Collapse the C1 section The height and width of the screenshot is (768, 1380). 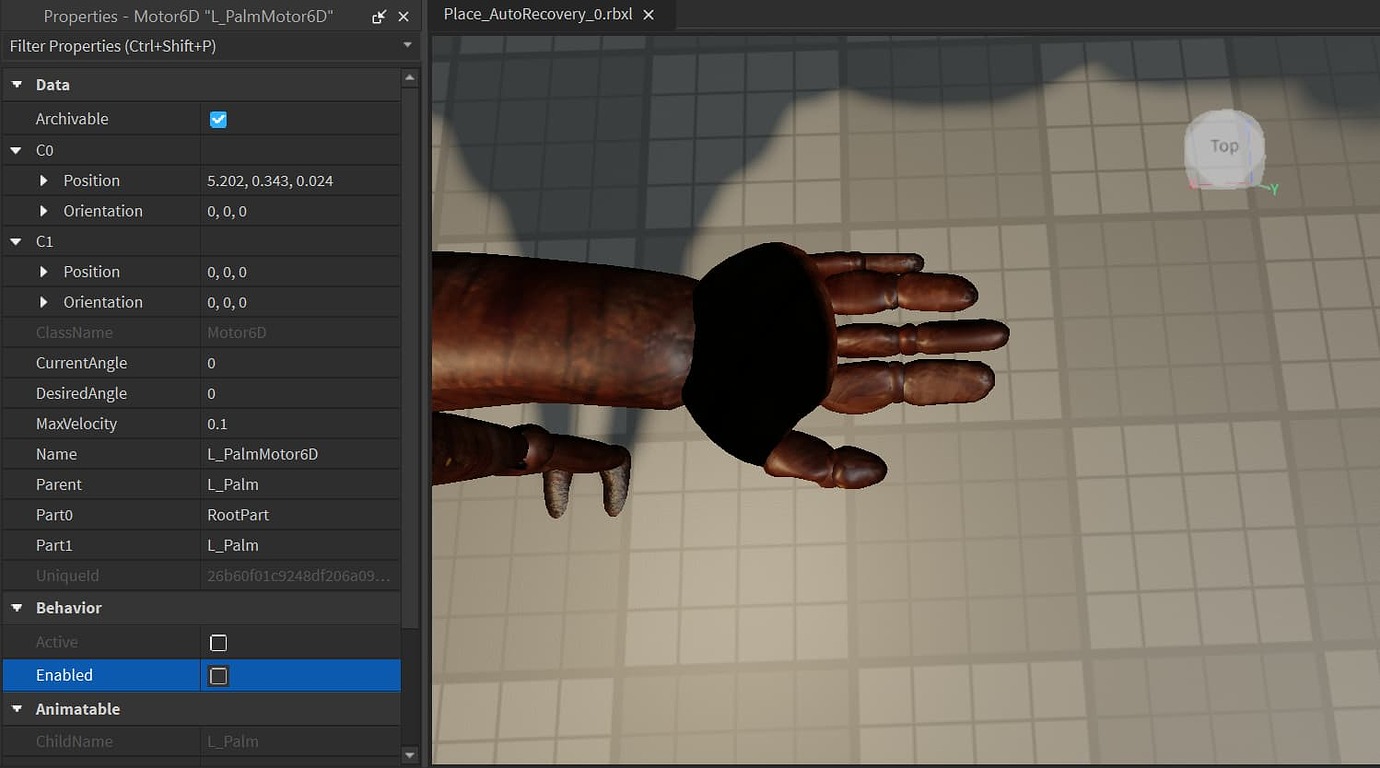[x=17, y=241]
